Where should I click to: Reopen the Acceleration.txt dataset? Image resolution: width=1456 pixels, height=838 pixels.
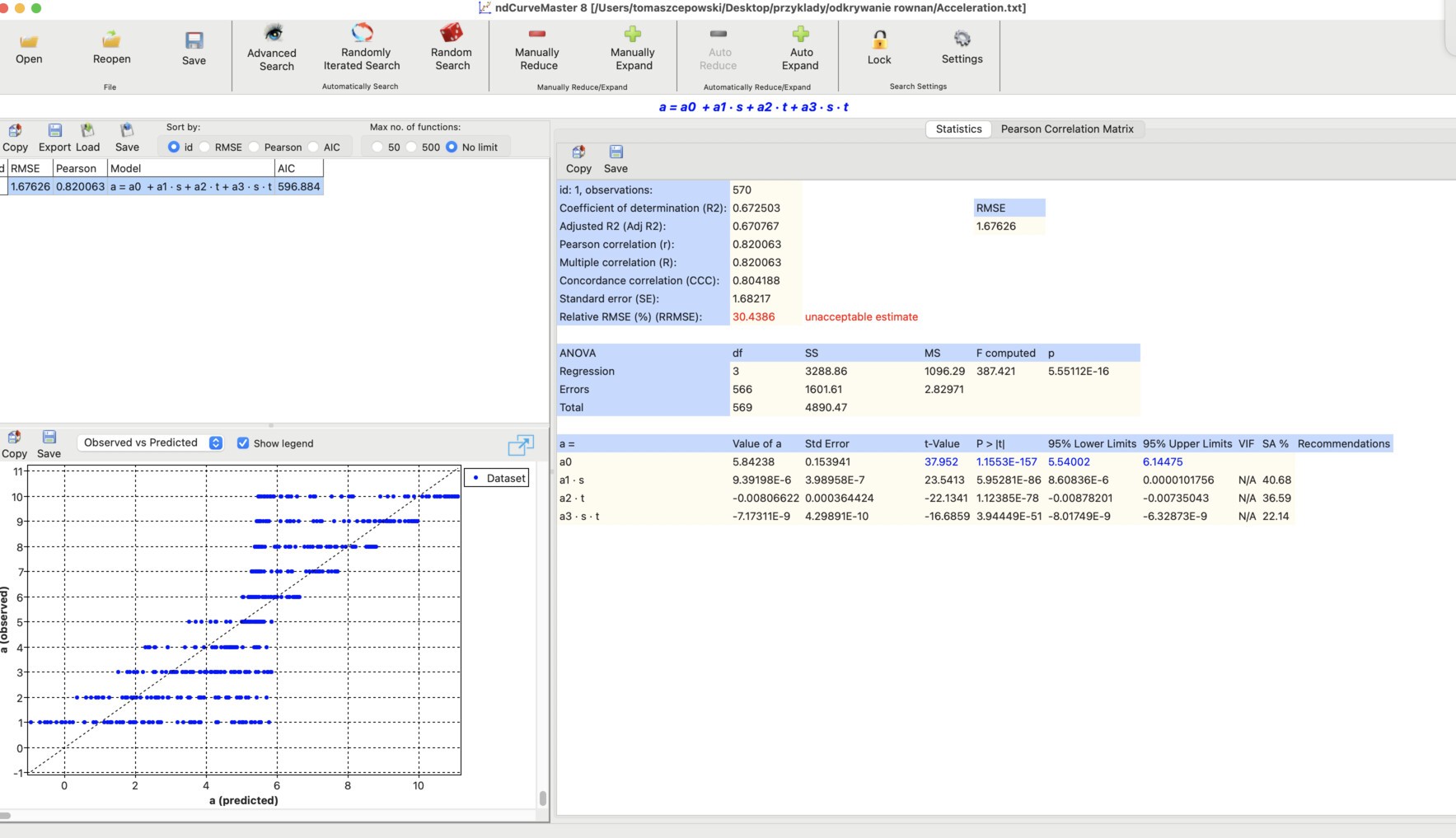[x=110, y=51]
